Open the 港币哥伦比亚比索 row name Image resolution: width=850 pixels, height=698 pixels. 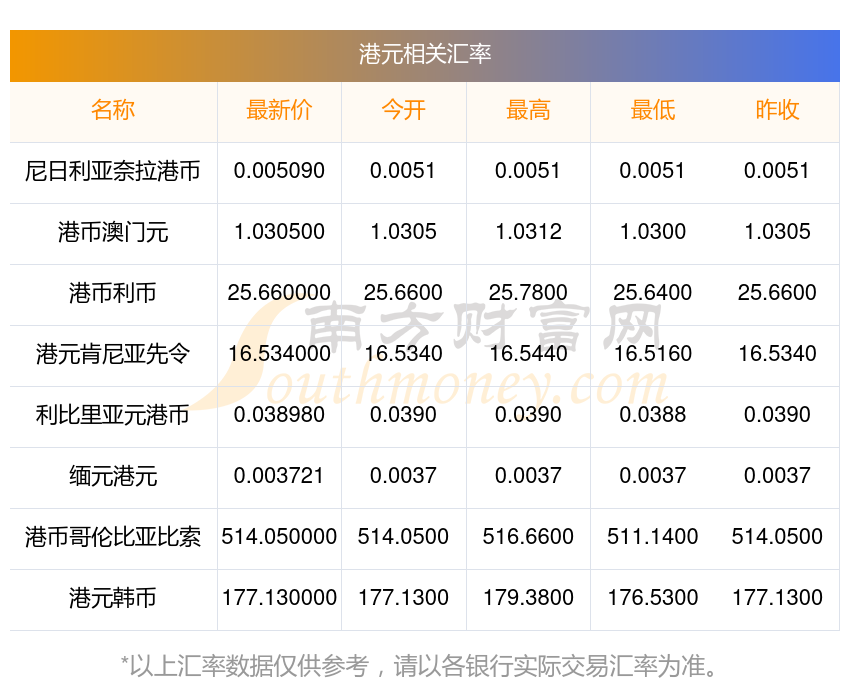113,537
